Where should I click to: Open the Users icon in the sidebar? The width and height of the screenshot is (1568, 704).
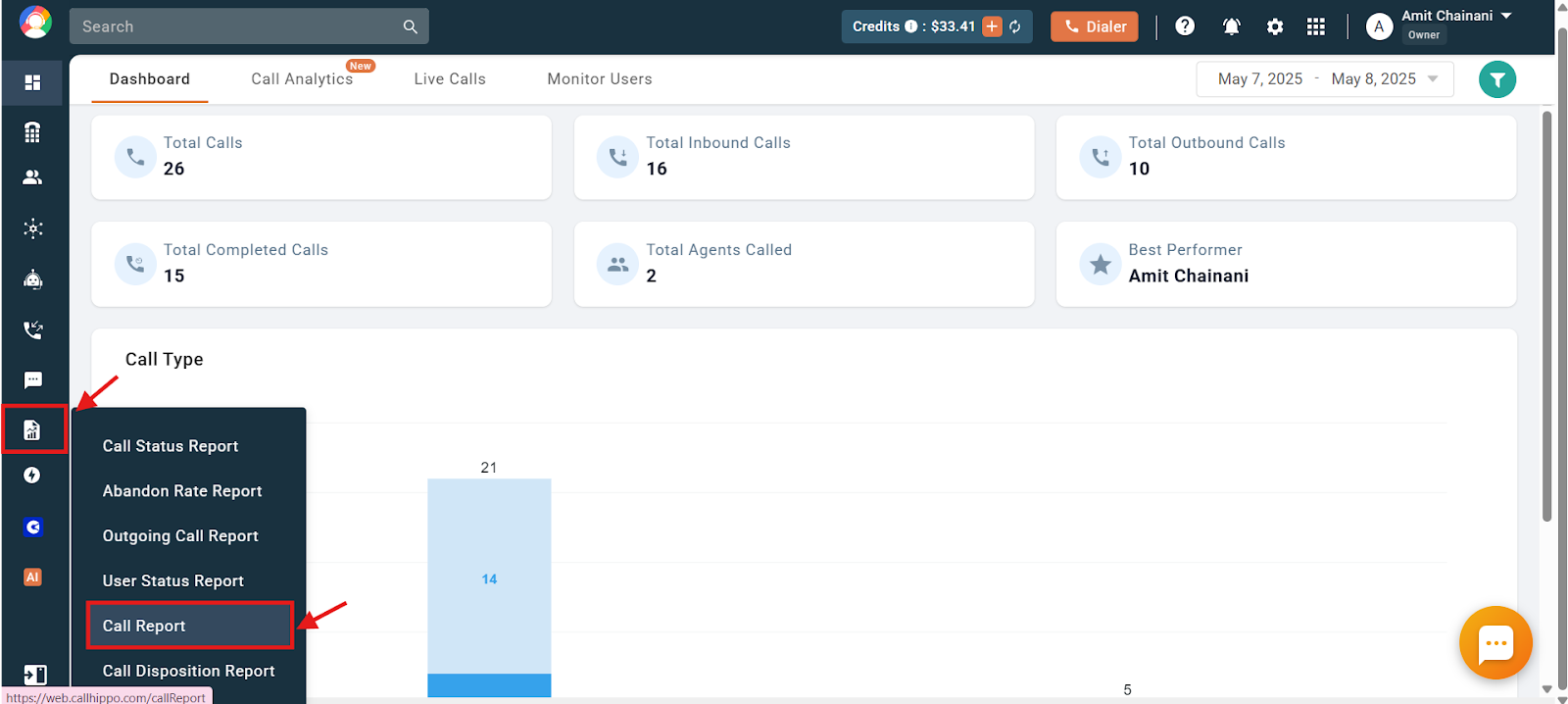click(32, 177)
